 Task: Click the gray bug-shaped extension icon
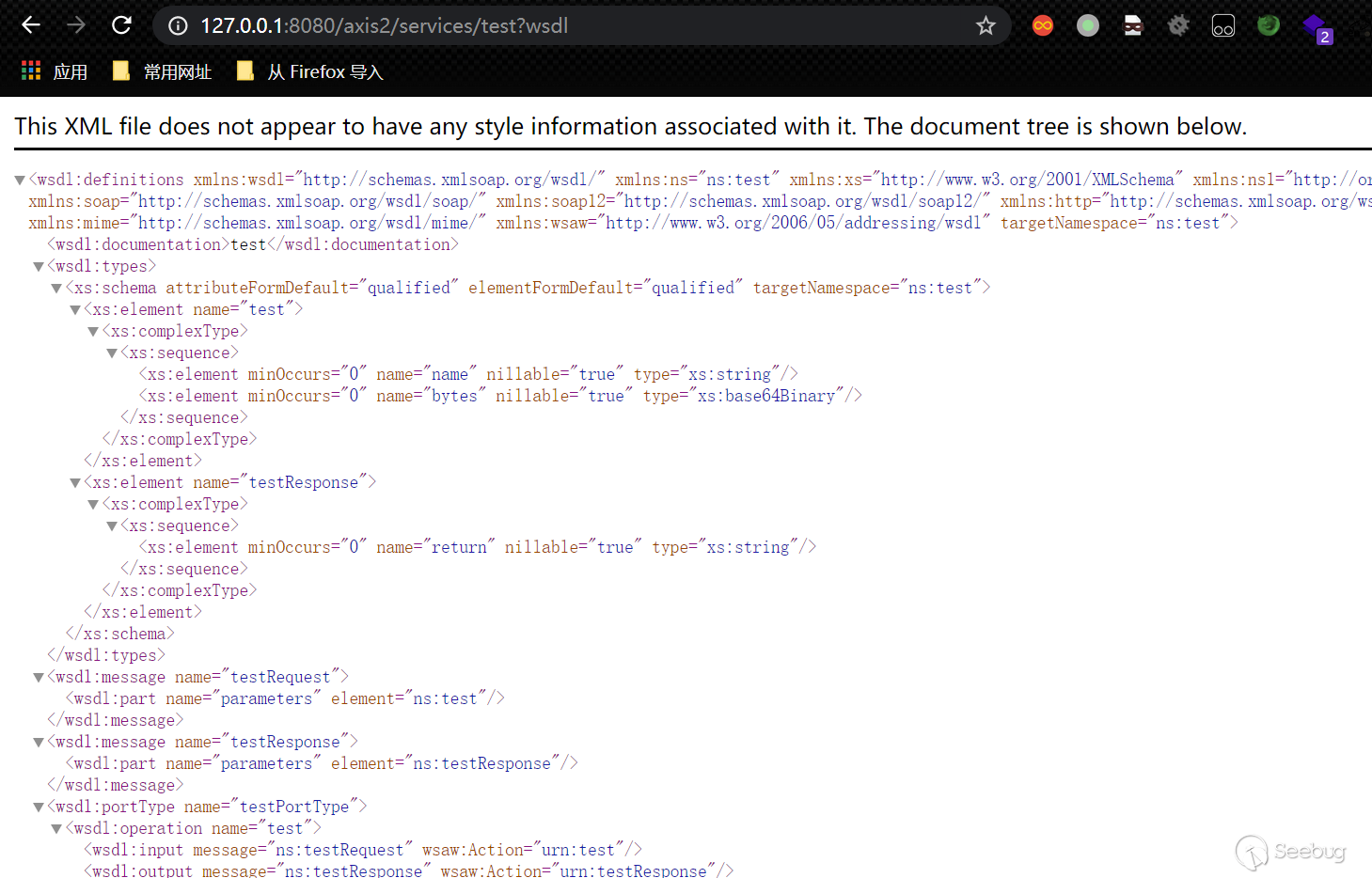coord(1178,25)
